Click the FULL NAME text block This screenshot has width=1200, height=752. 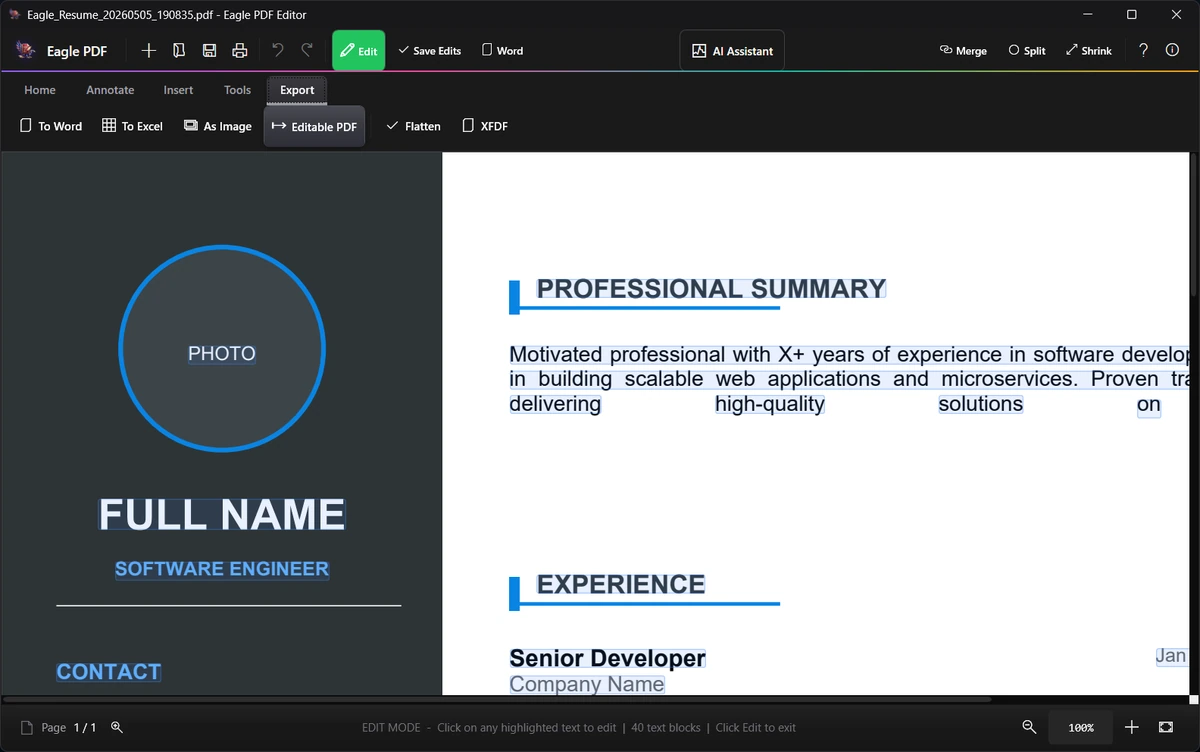click(x=222, y=514)
